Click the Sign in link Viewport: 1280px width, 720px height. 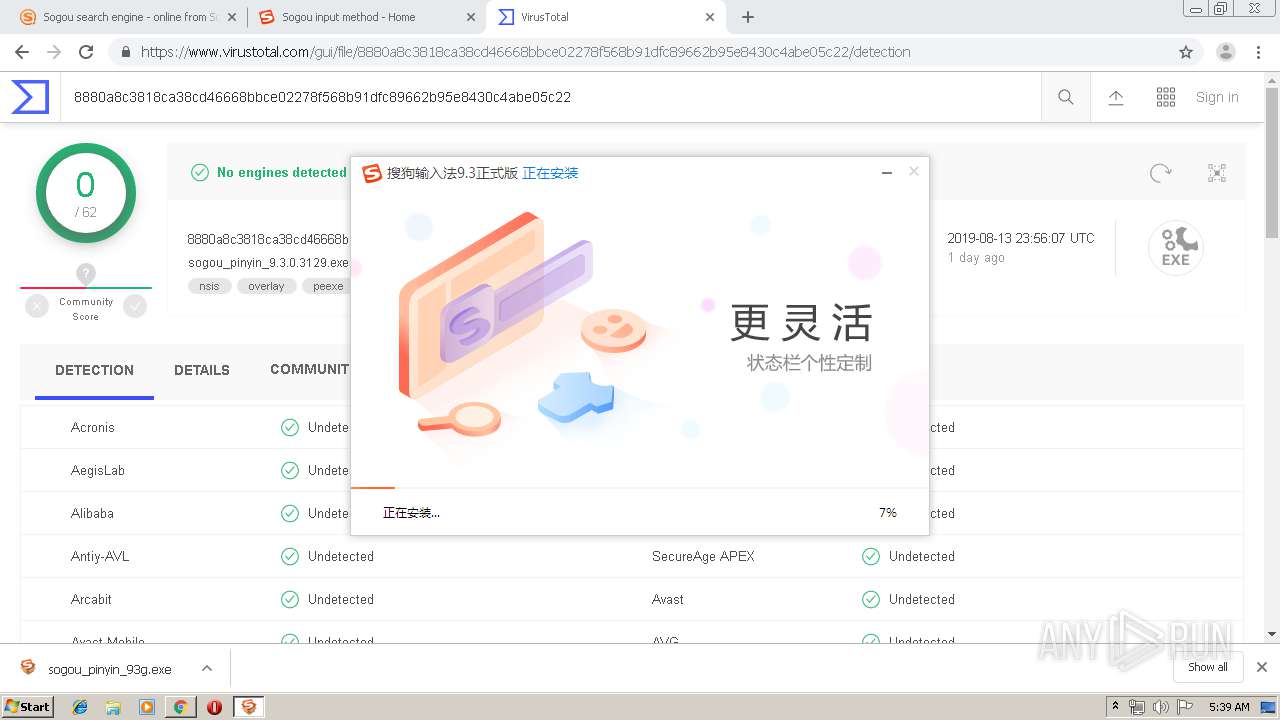[x=1217, y=97]
